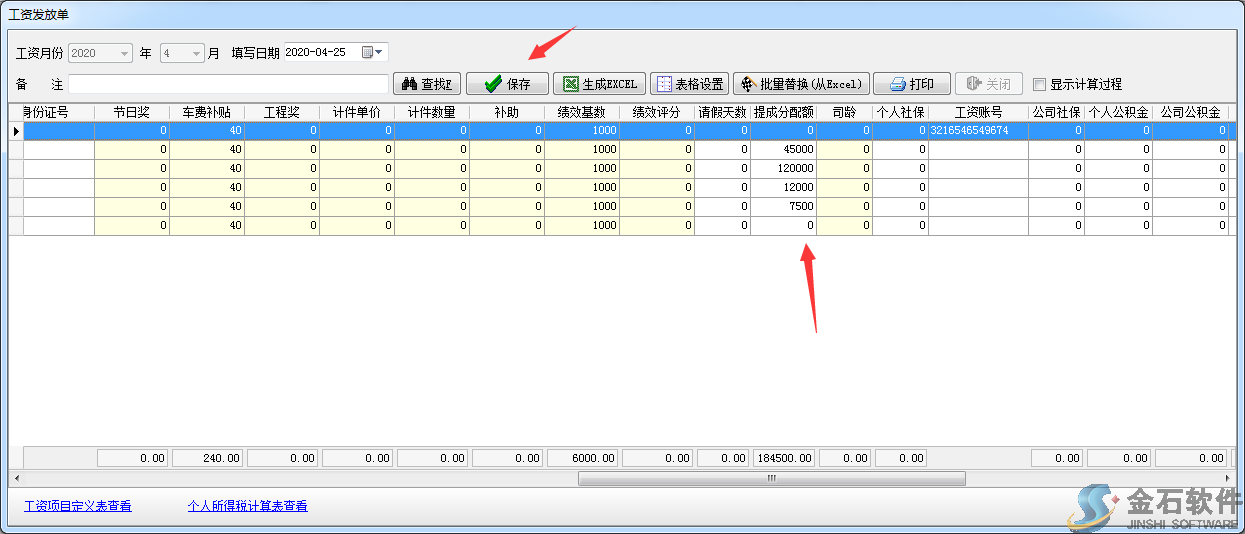Open the 工资项目定义表查看 link
The image size is (1245, 534).
tap(77, 506)
